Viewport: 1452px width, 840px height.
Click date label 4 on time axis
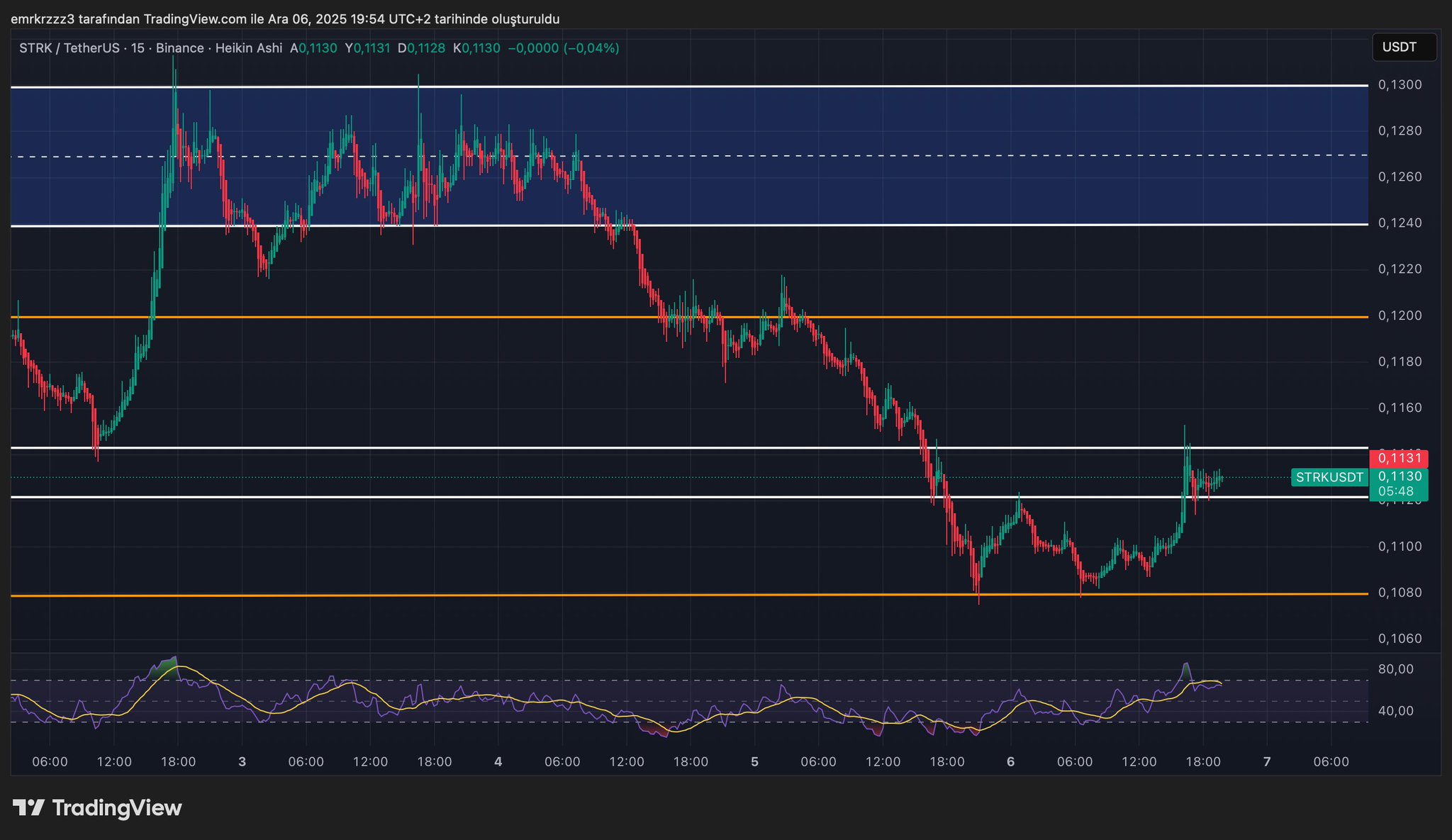(498, 762)
